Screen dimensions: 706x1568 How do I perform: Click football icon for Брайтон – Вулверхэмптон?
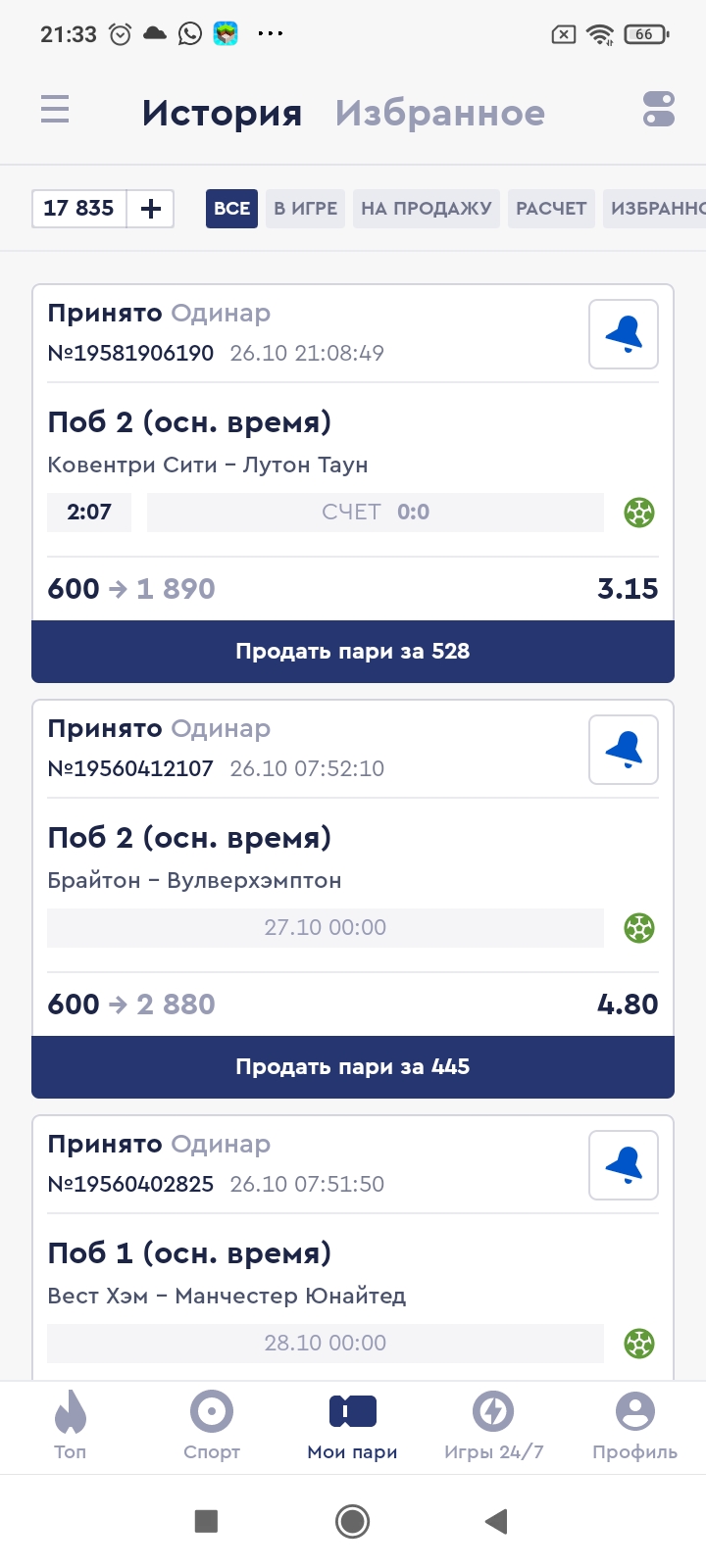click(639, 928)
